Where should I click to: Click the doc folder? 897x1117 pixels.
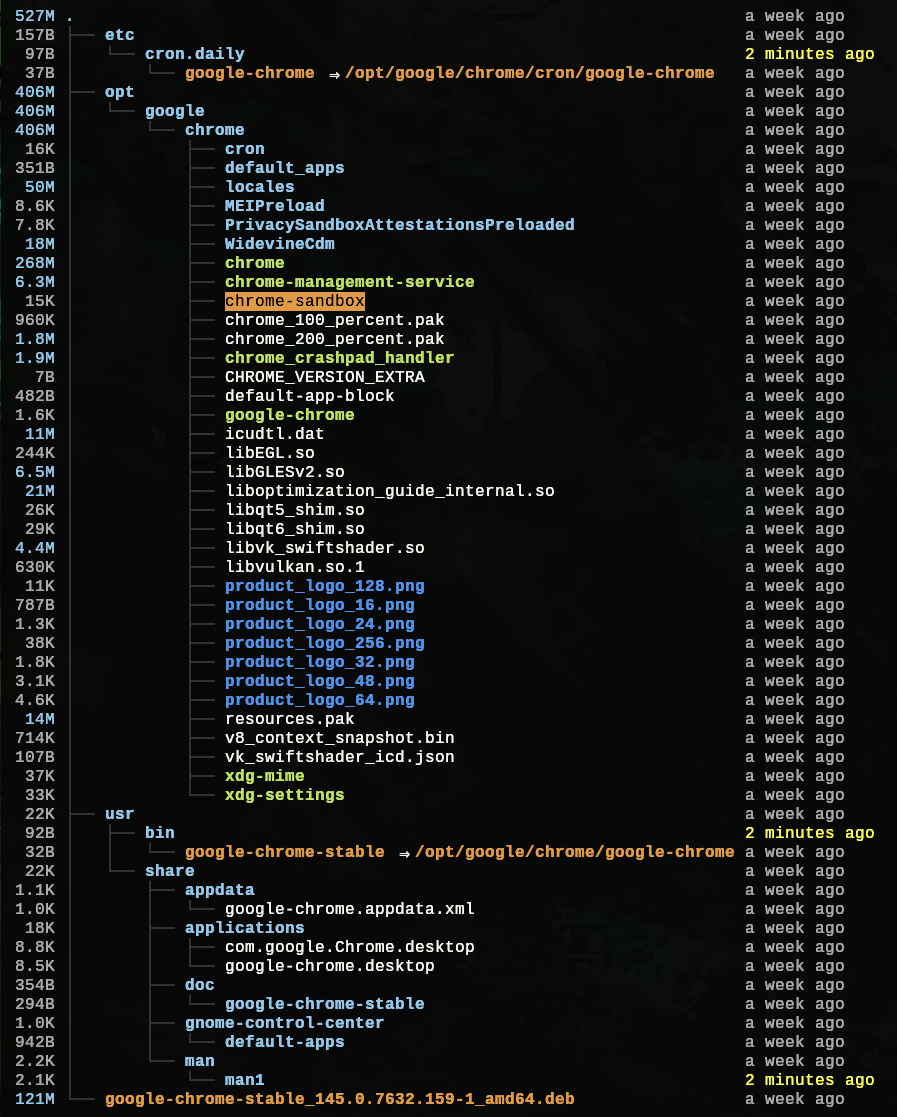pos(199,984)
